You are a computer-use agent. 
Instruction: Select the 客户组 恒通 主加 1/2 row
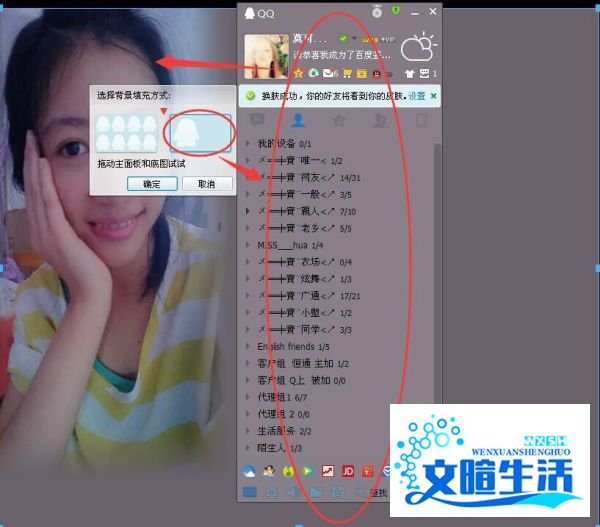coord(339,363)
